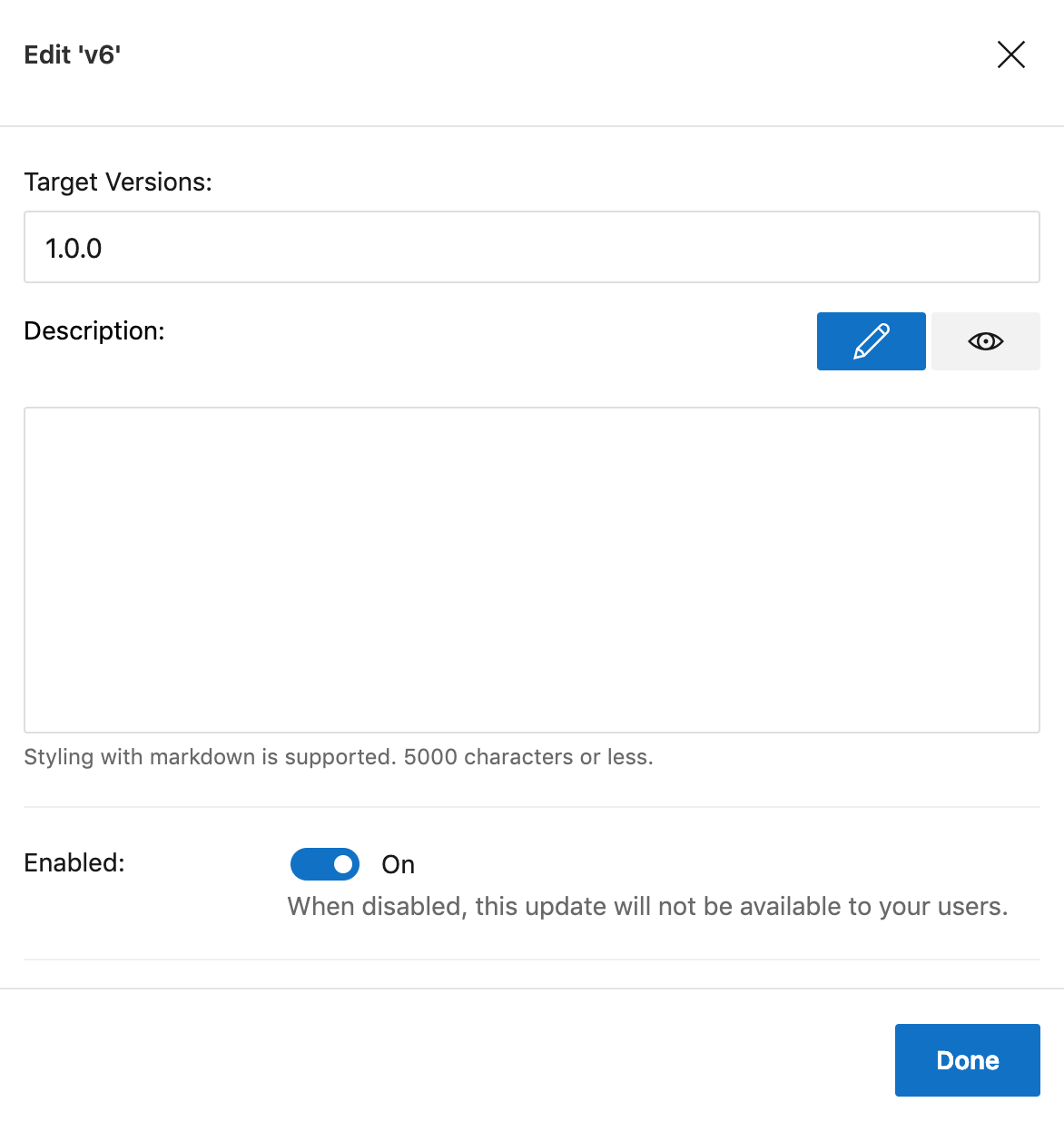
Task: Switch to description editing with the pencil icon
Action: [871, 340]
